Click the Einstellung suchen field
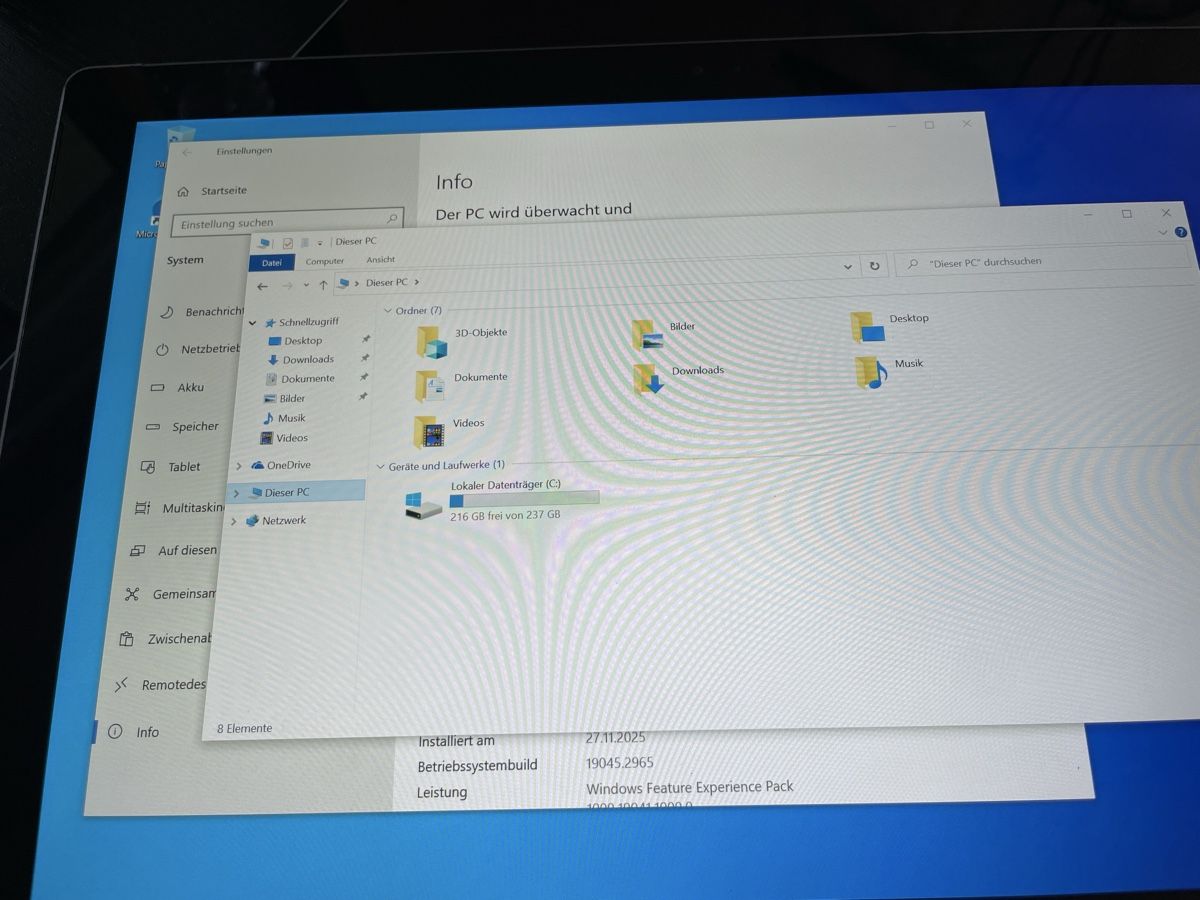The width and height of the screenshot is (1200, 900). tap(287, 222)
